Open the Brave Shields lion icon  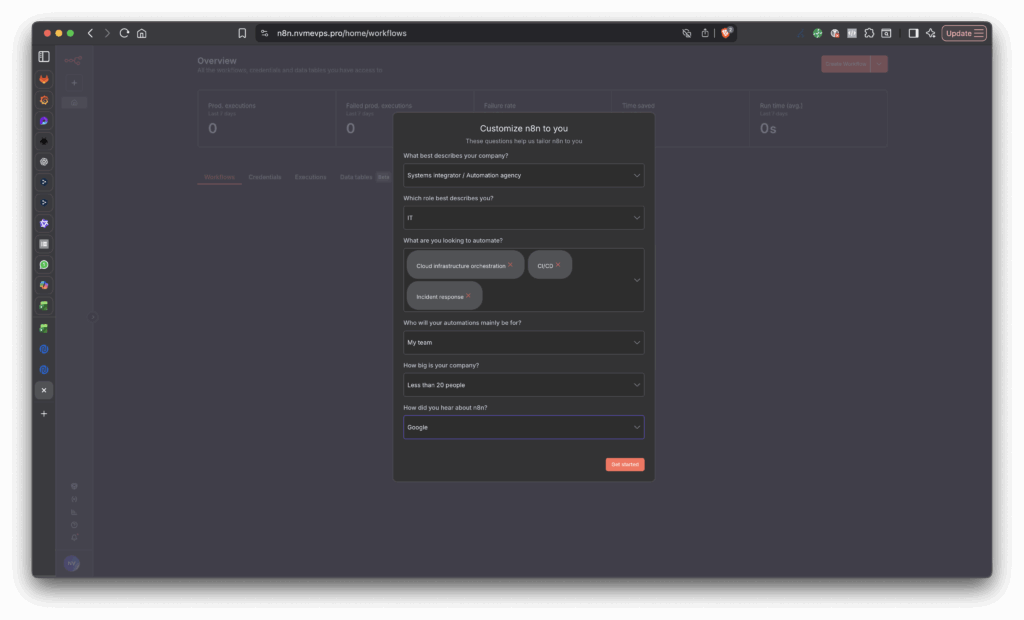coord(726,33)
